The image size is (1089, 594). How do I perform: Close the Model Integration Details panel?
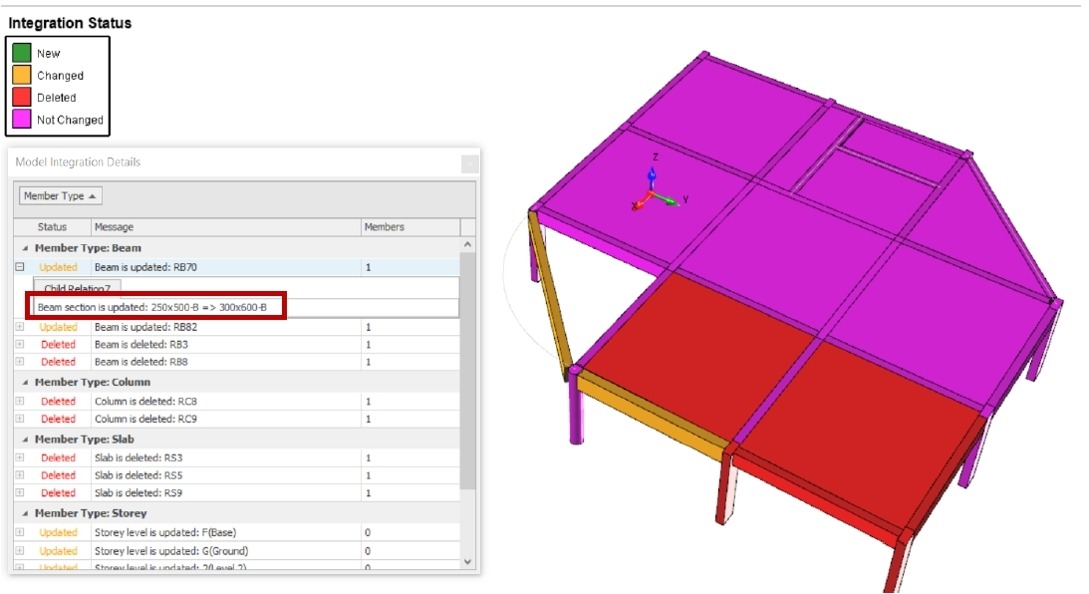pos(468,163)
